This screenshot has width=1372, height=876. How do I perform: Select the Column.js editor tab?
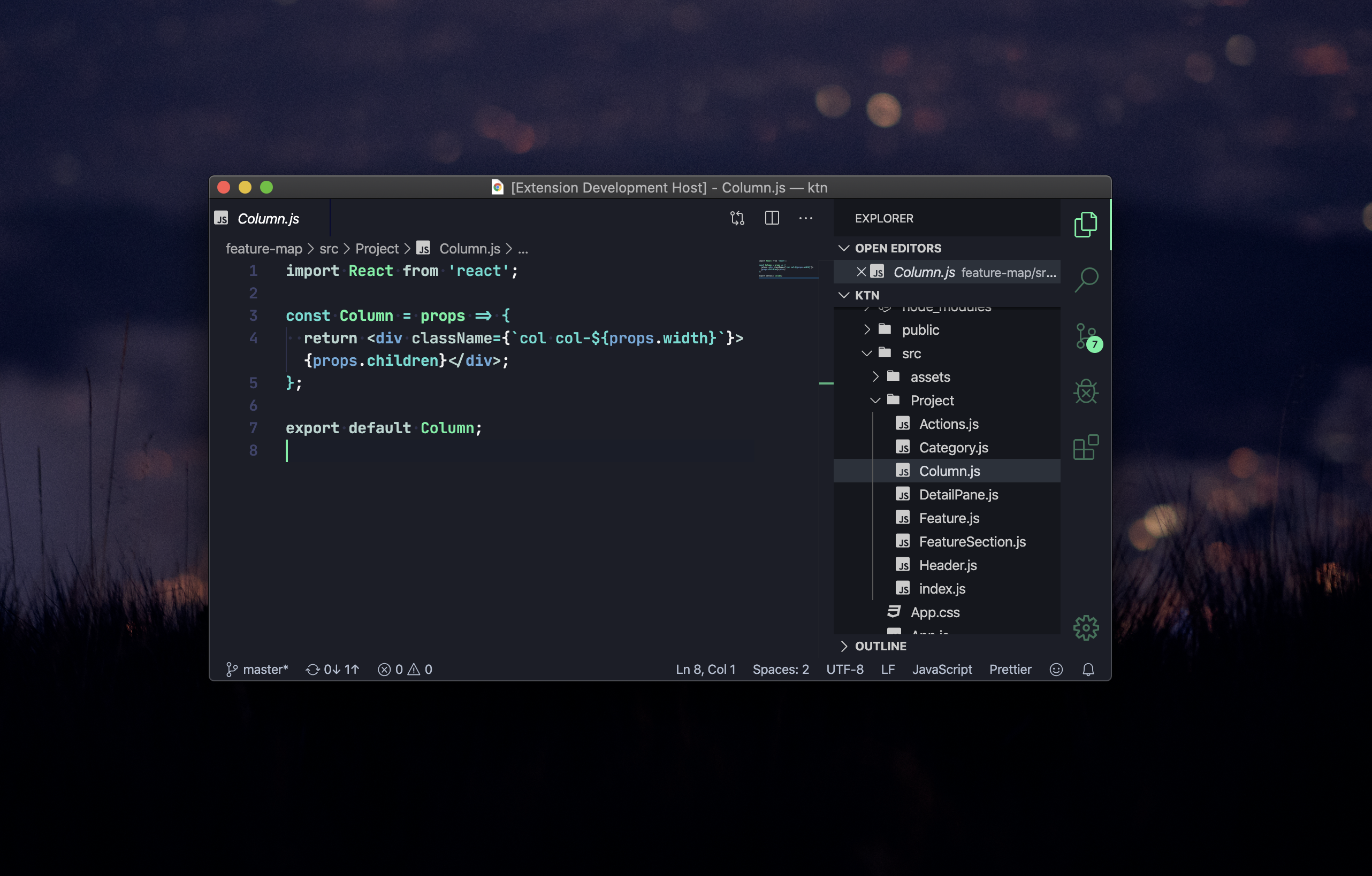(x=268, y=219)
